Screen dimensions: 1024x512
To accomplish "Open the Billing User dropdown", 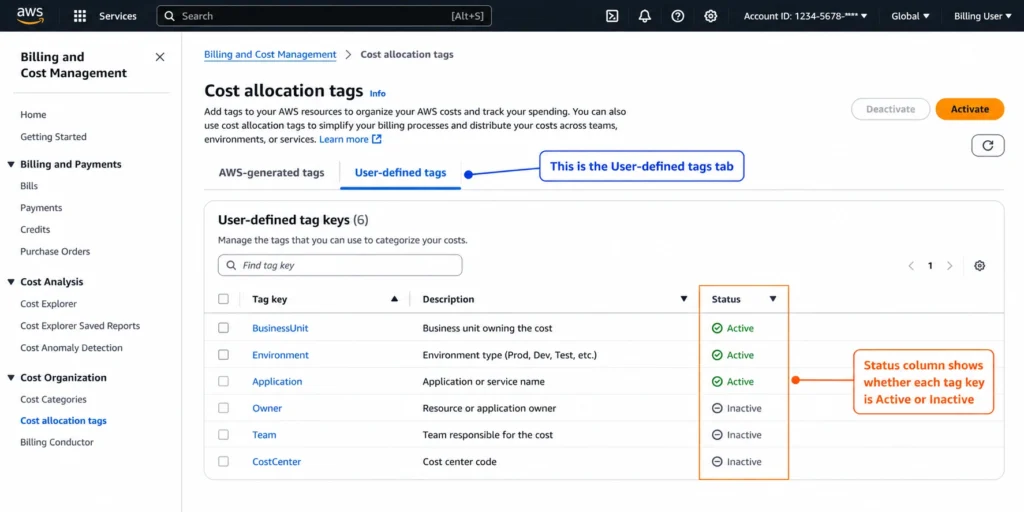I will click(982, 16).
